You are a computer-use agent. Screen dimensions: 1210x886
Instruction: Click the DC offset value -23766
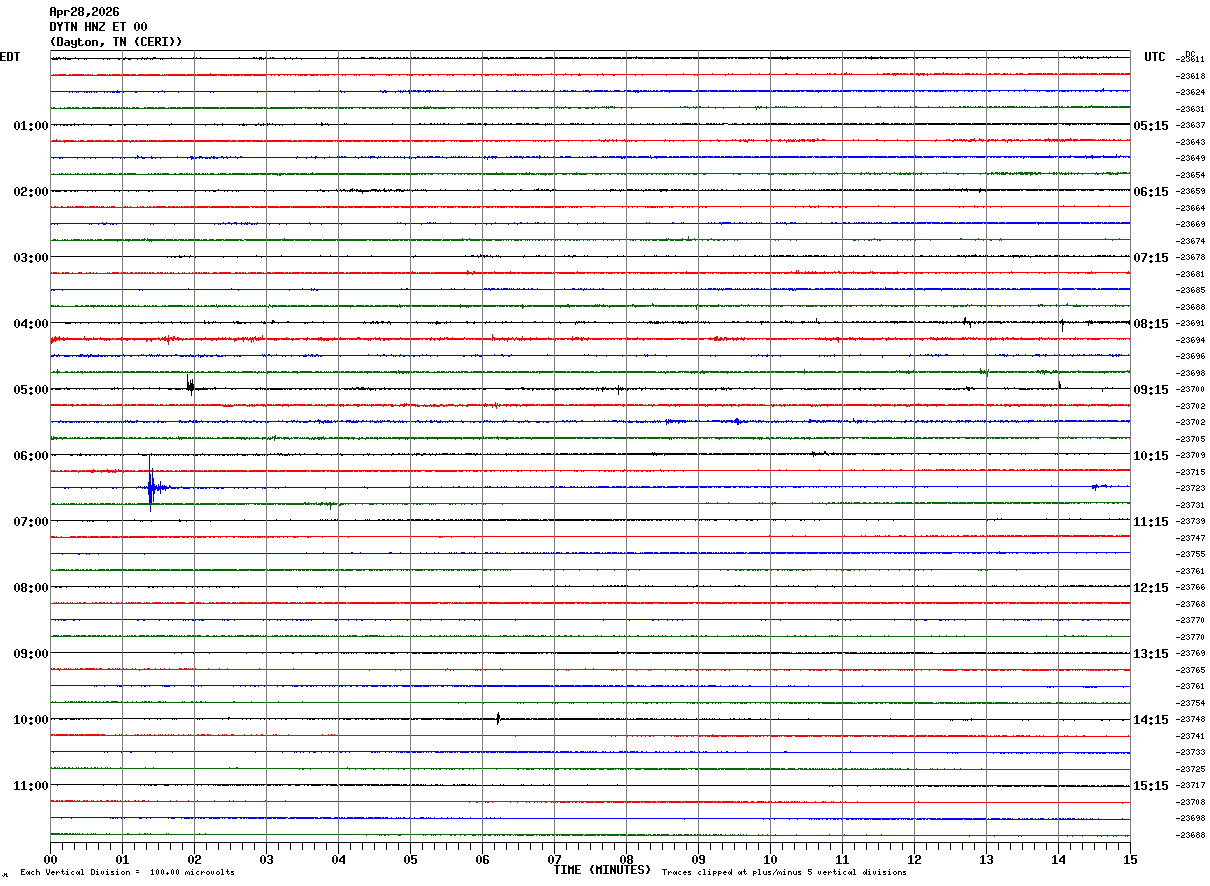tap(1190, 588)
